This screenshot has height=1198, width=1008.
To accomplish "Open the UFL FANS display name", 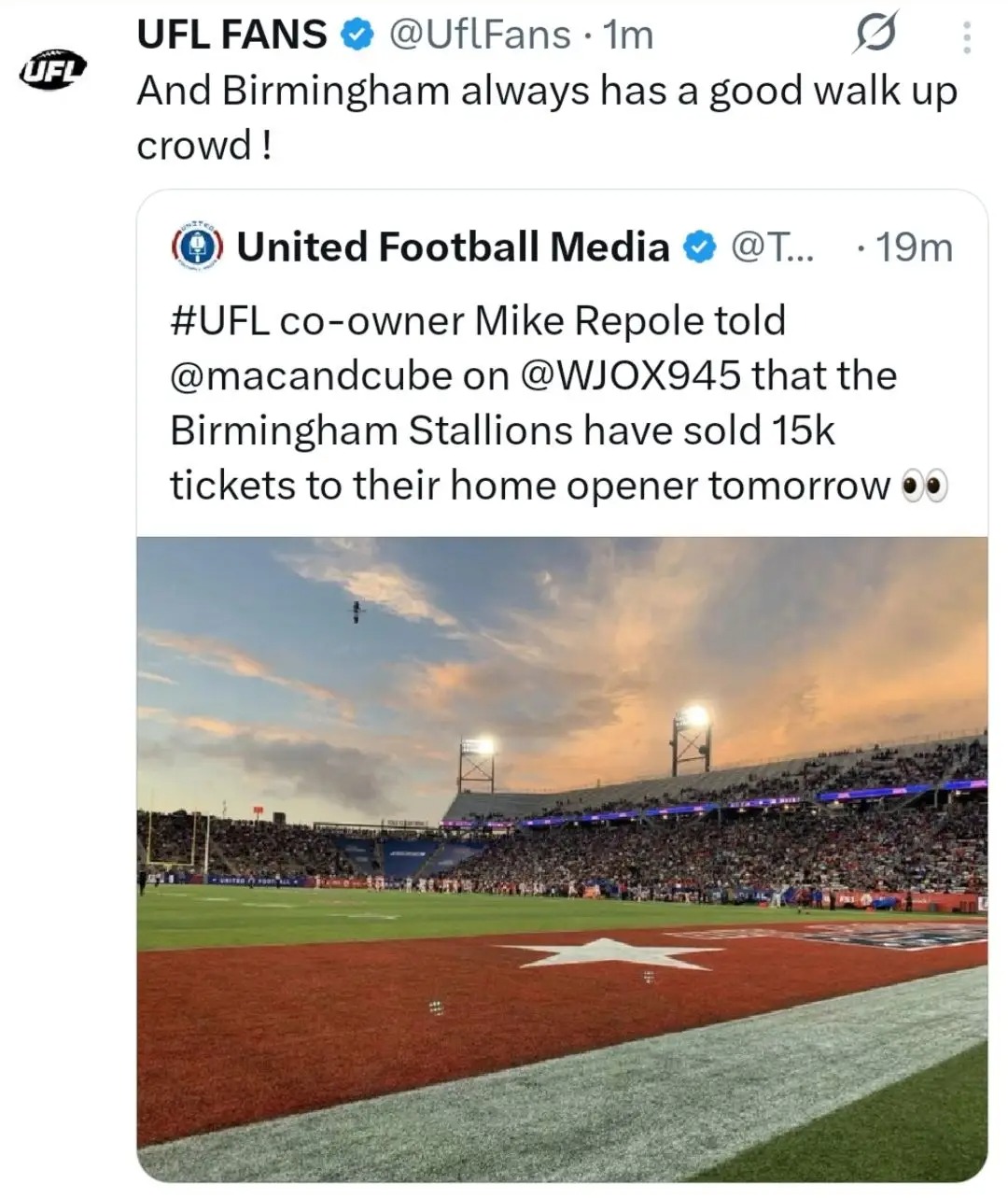I will point(231,35).
